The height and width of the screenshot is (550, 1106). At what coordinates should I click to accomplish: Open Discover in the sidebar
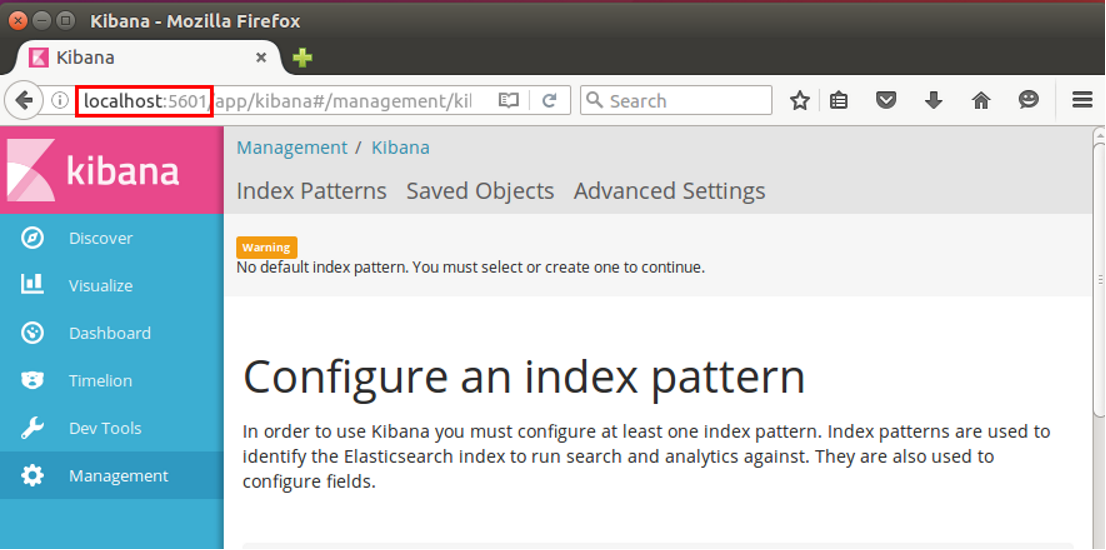[111, 238]
